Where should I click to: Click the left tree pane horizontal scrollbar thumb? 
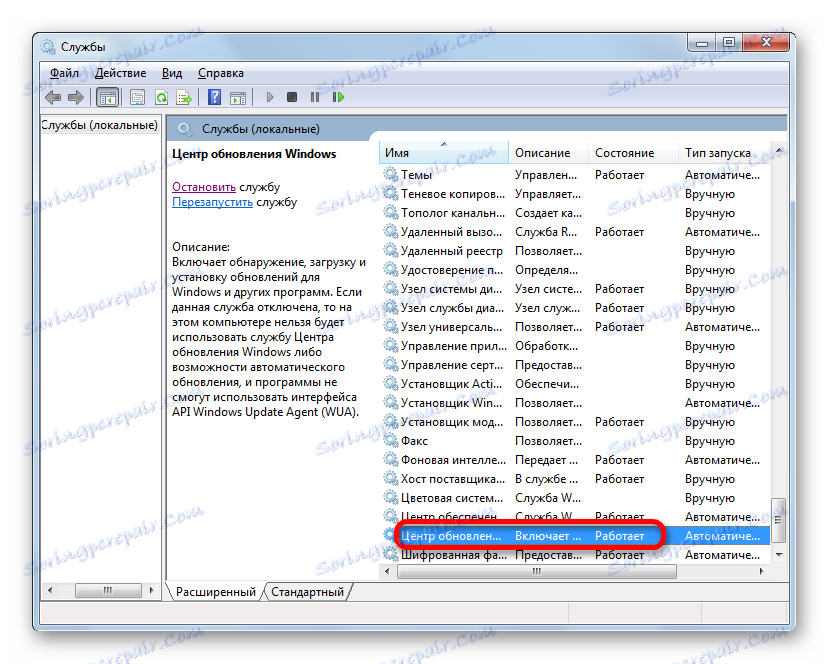point(108,590)
